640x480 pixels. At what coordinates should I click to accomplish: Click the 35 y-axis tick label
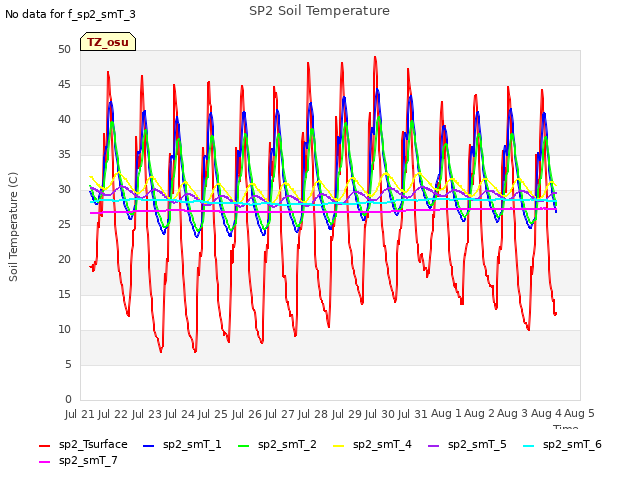click(x=64, y=154)
